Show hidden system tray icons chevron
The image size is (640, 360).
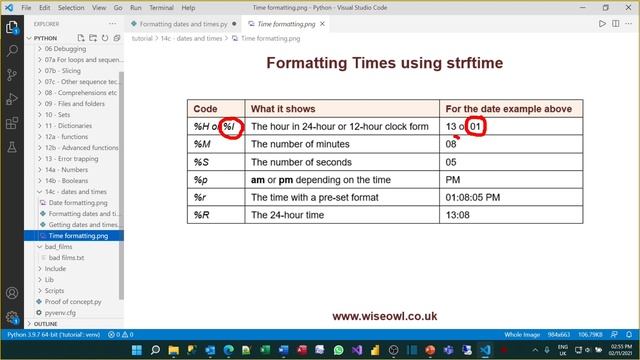click(535, 350)
